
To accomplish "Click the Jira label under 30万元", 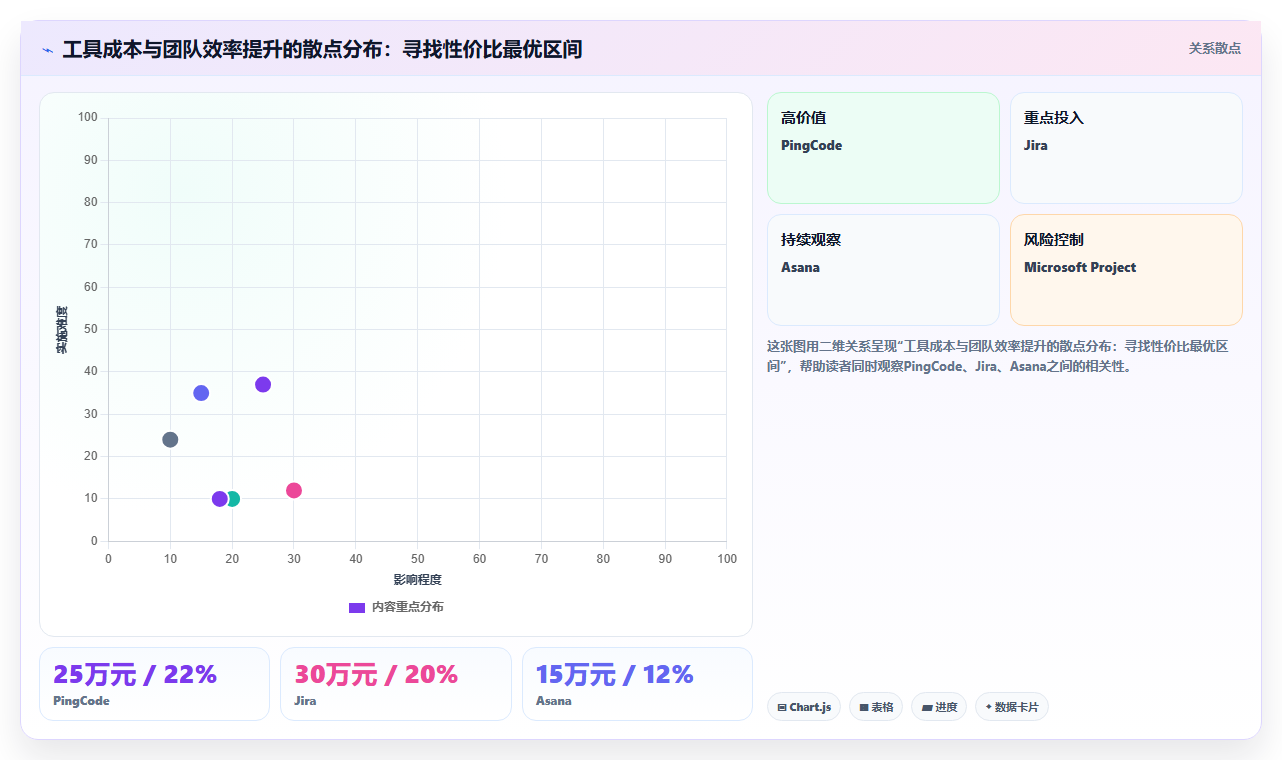I will point(305,701).
